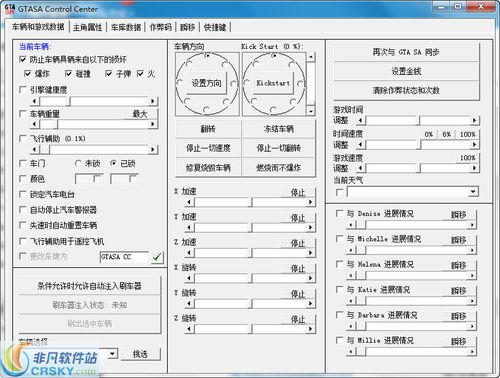Click down arrow of Kick Start scrollbar
This screenshot has width=500, height=378.
click(x=311, y=111)
